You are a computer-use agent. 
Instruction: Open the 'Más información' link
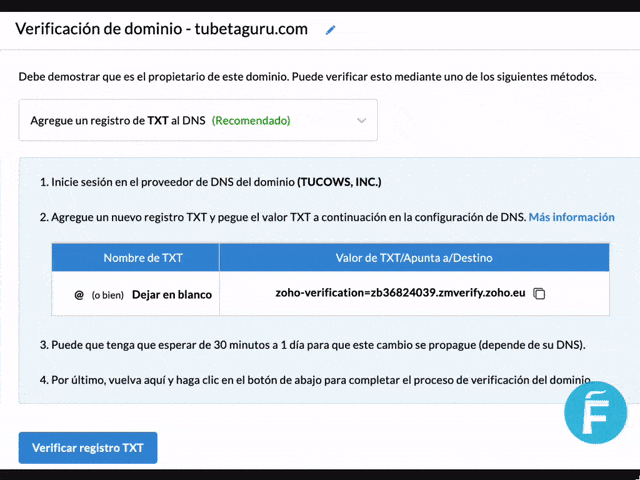(571, 217)
